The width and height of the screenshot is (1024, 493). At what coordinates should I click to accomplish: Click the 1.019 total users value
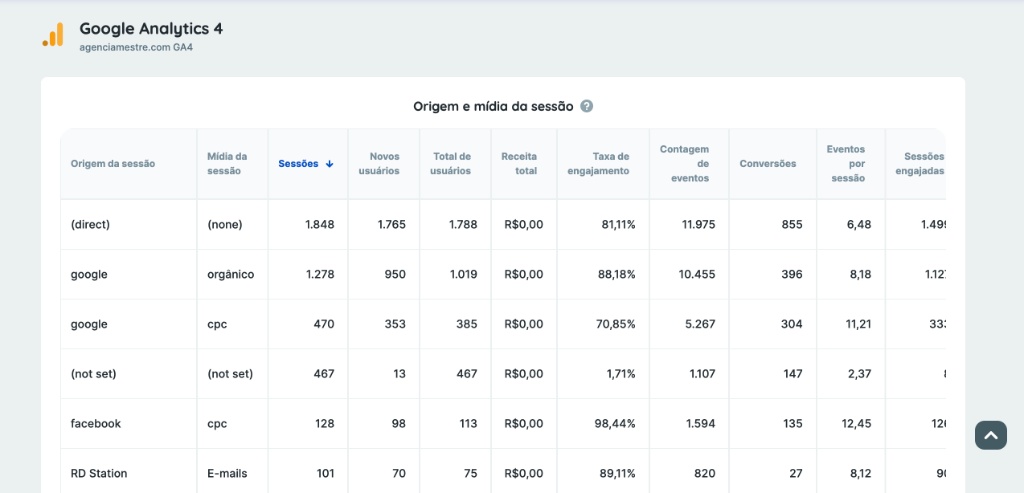pos(463,274)
